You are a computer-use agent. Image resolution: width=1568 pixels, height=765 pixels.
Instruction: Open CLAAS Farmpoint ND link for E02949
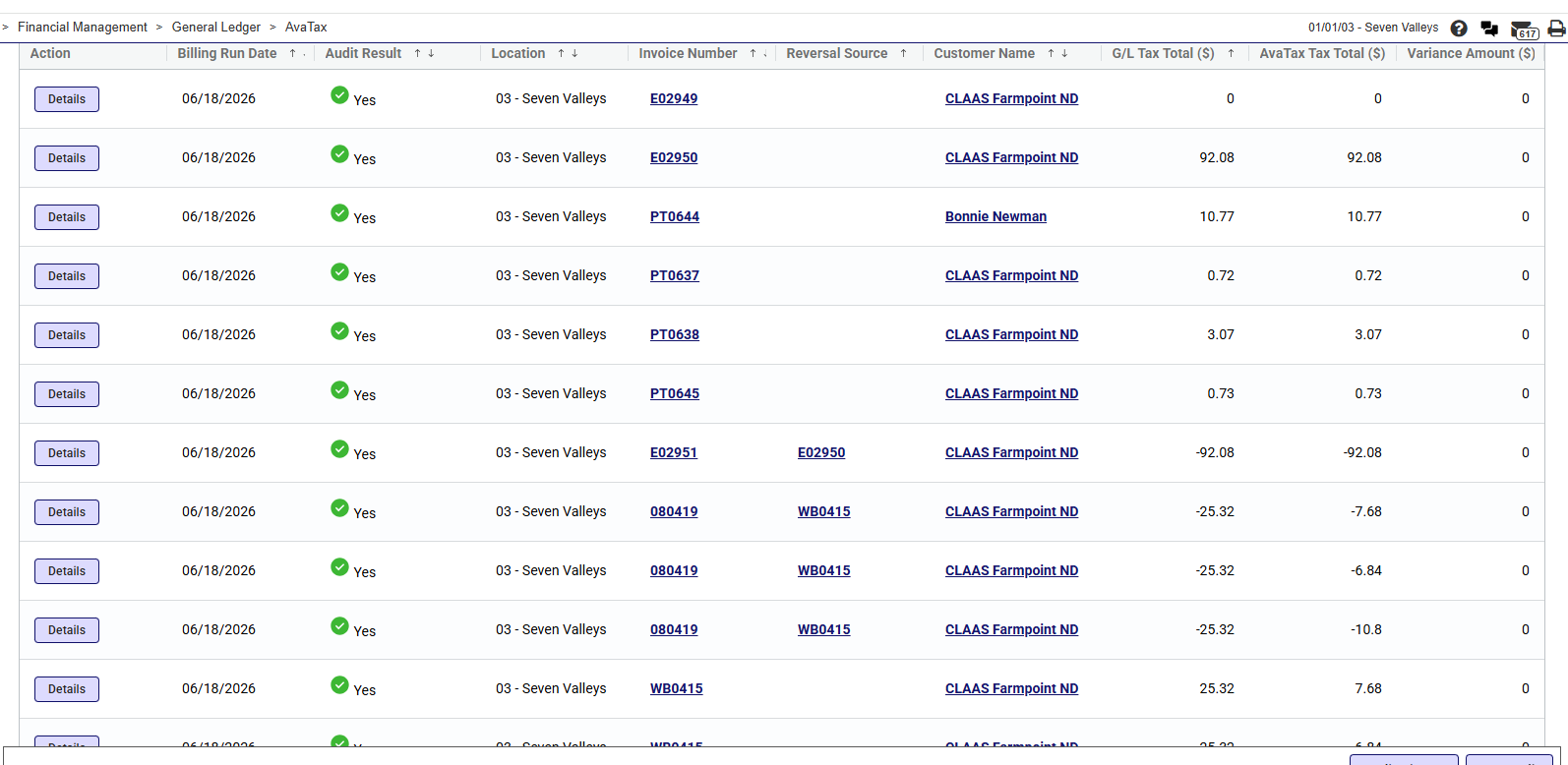pyautogui.click(x=1011, y=99)
